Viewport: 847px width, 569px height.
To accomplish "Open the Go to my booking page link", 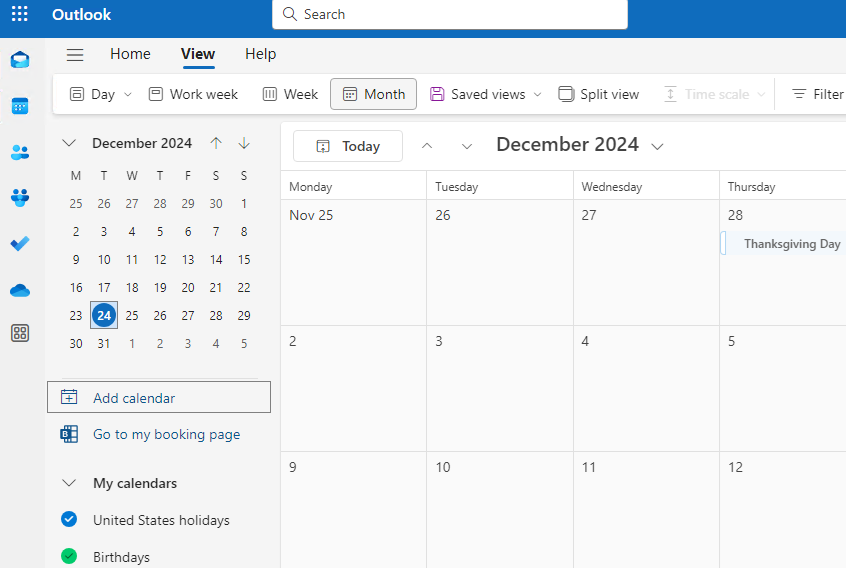I will [x=166, y=434].
